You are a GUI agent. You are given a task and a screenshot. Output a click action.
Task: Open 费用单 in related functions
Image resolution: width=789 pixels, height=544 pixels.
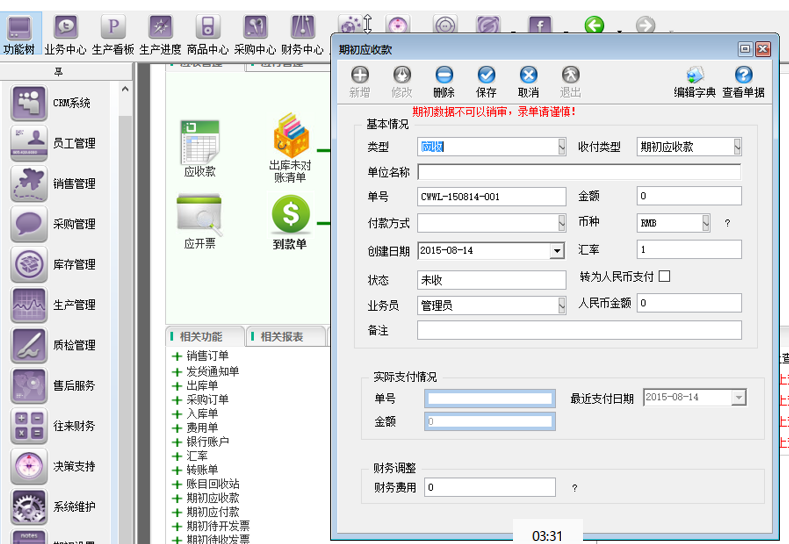click(202, 428)
